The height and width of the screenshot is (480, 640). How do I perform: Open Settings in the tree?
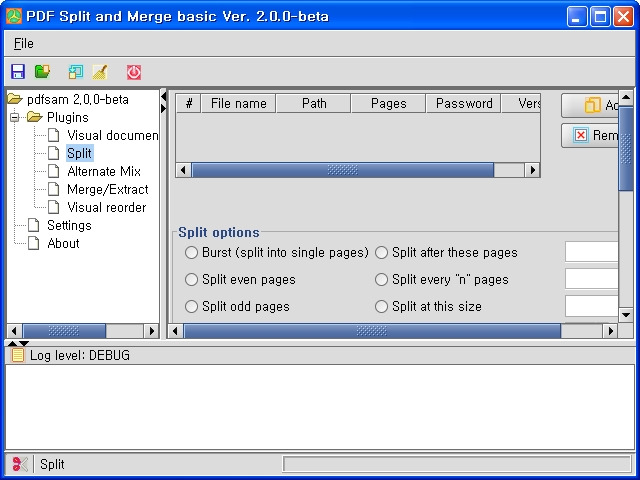point(69,225)
